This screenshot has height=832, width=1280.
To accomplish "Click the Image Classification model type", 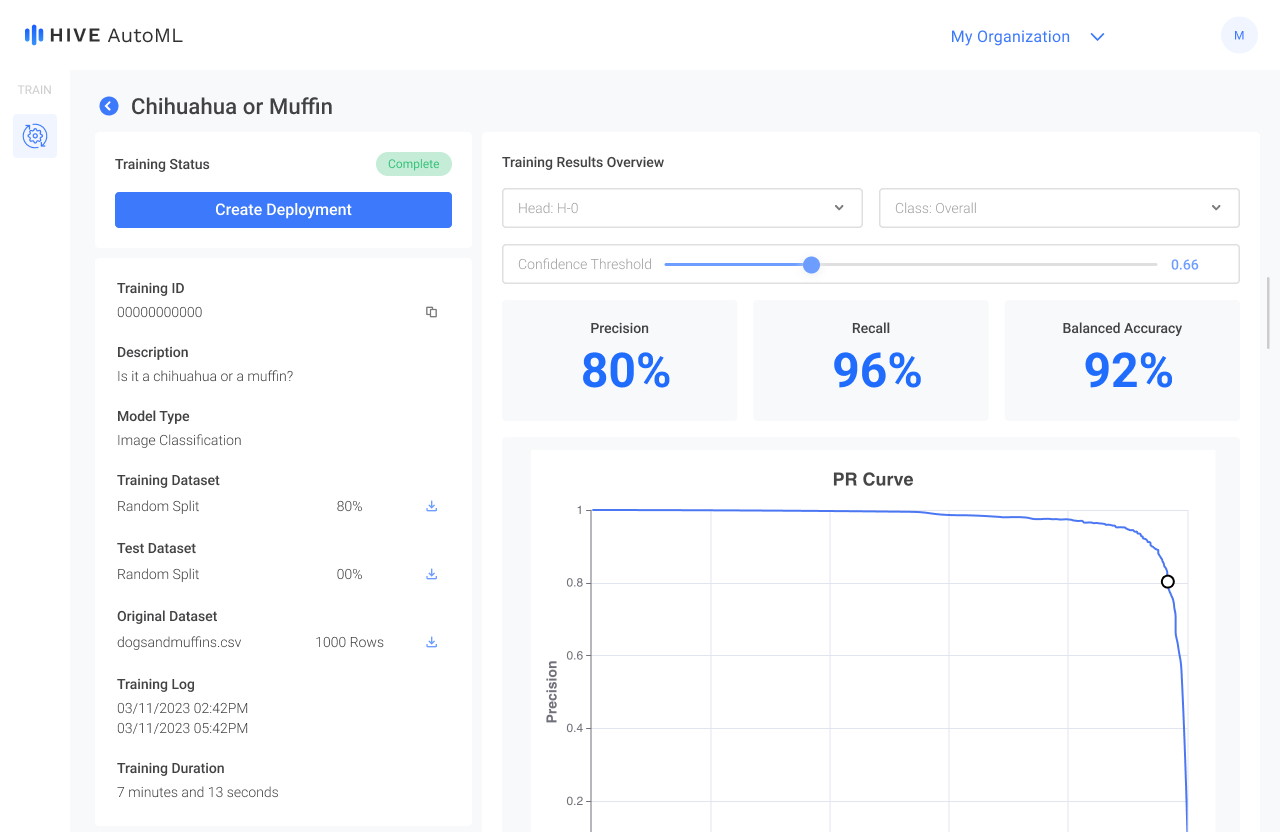I will point(179,440).
